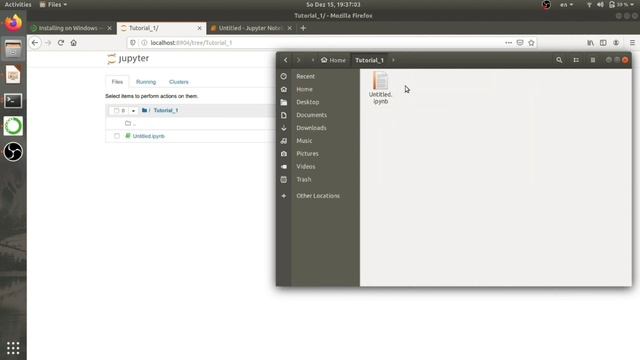Open the Files window hamburger menu
The height and width of the screenshot is (360, 640).
[593, 60]
